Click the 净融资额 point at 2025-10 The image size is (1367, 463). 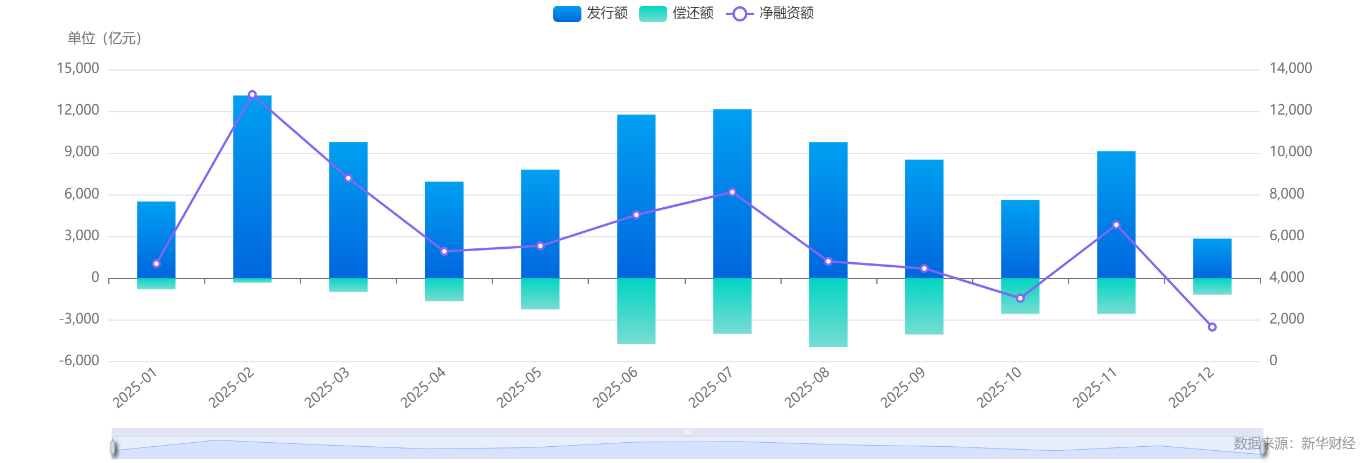click(x=1020, y=298)
